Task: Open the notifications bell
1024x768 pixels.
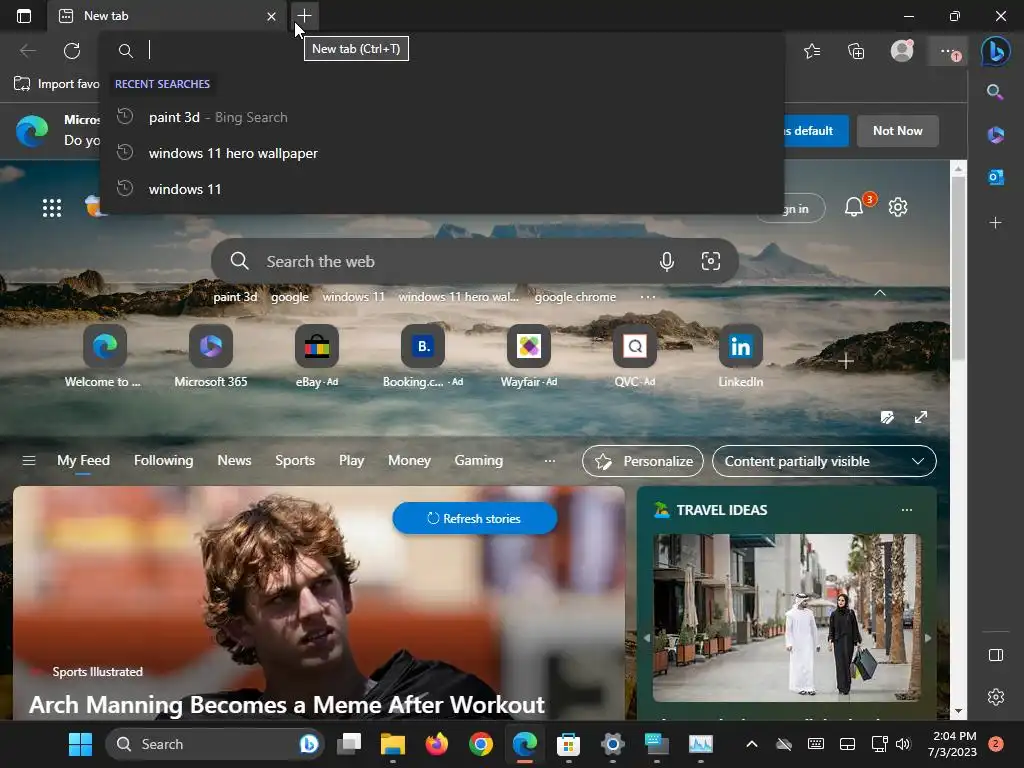Action: click(x=854, y=207)
